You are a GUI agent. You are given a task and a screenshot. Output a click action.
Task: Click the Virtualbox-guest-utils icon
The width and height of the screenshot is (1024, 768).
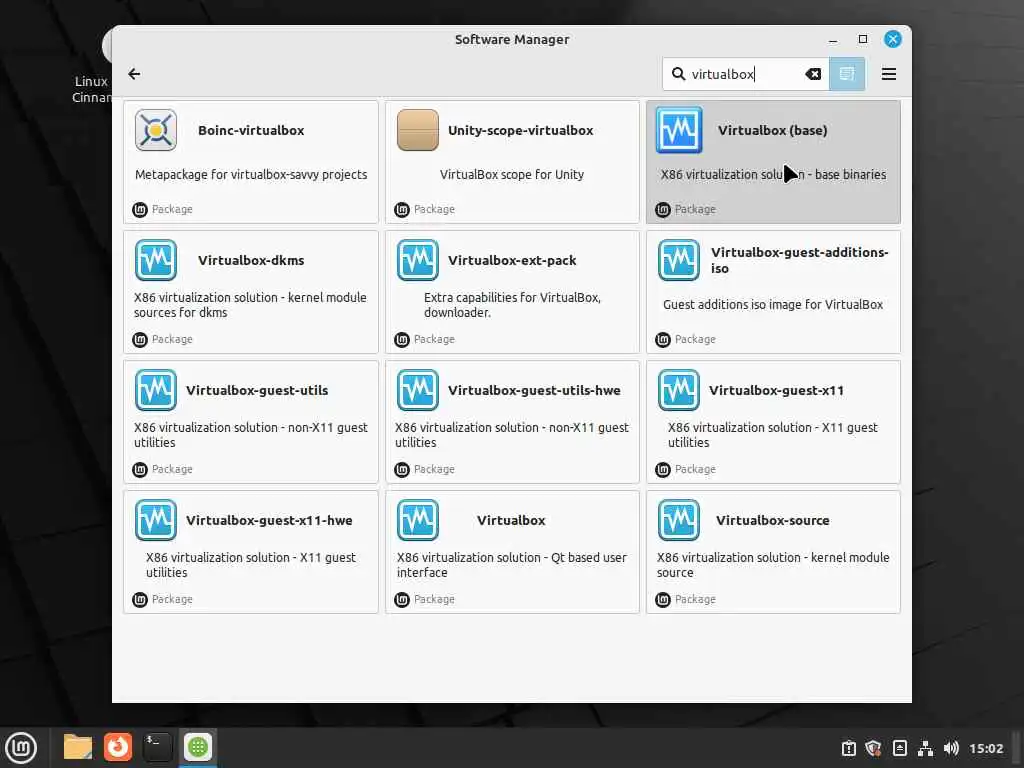(155, 390)
